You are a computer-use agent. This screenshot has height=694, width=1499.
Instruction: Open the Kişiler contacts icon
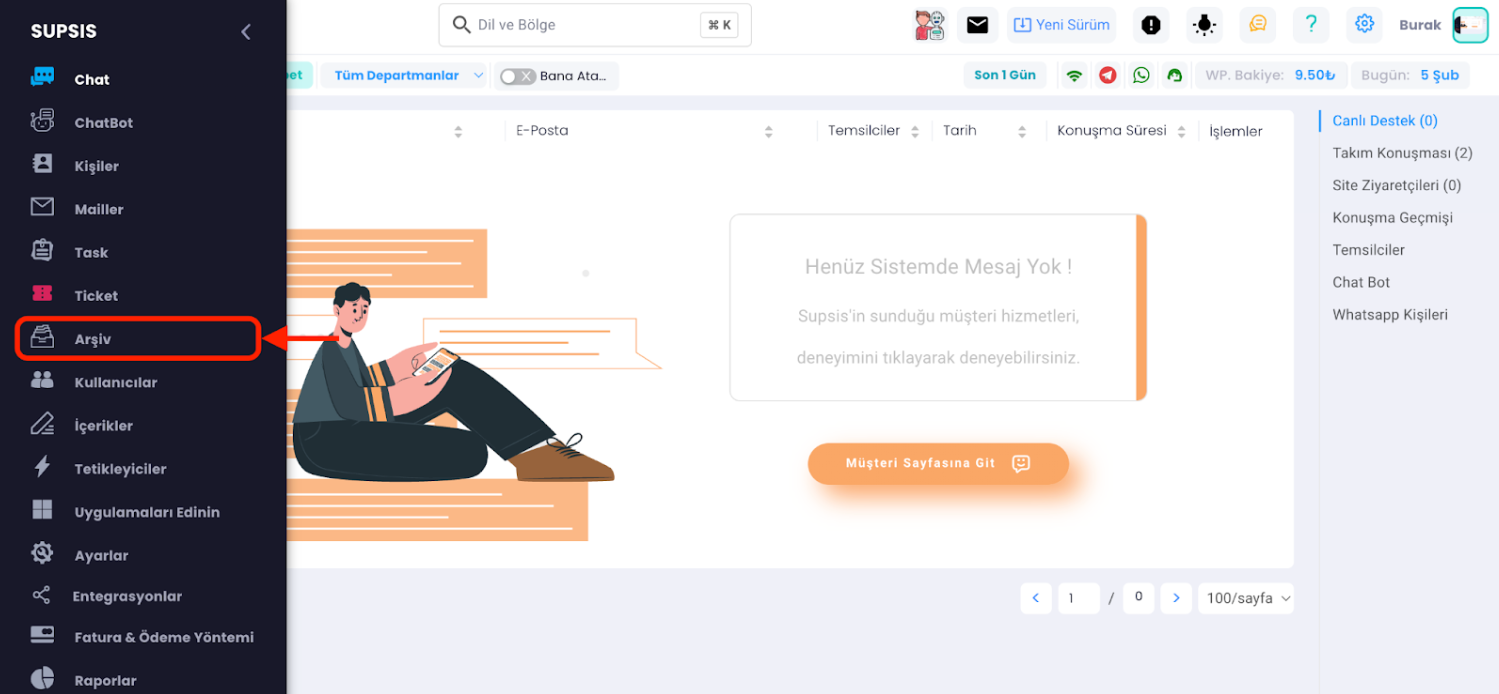(x=42, y=165)
